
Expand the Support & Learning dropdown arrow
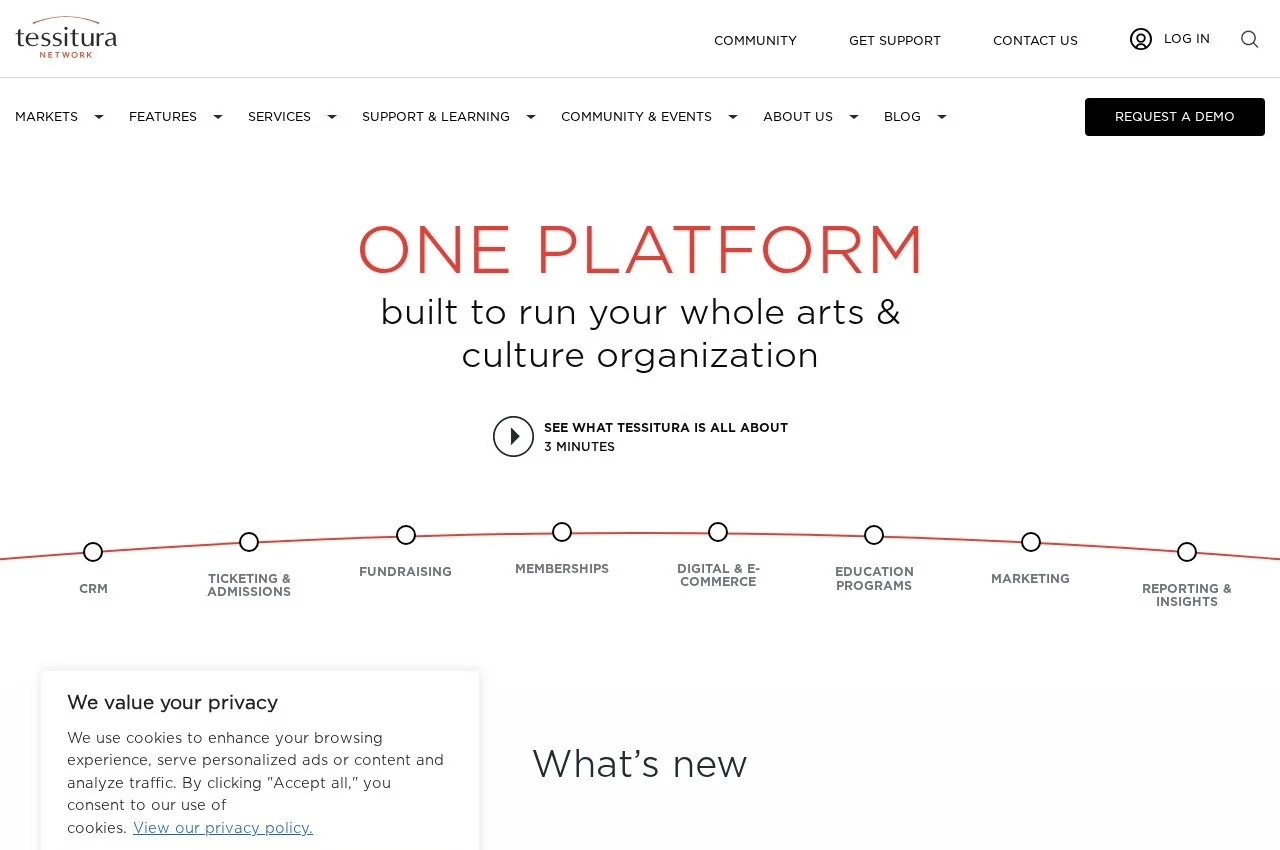click(531, 117)
